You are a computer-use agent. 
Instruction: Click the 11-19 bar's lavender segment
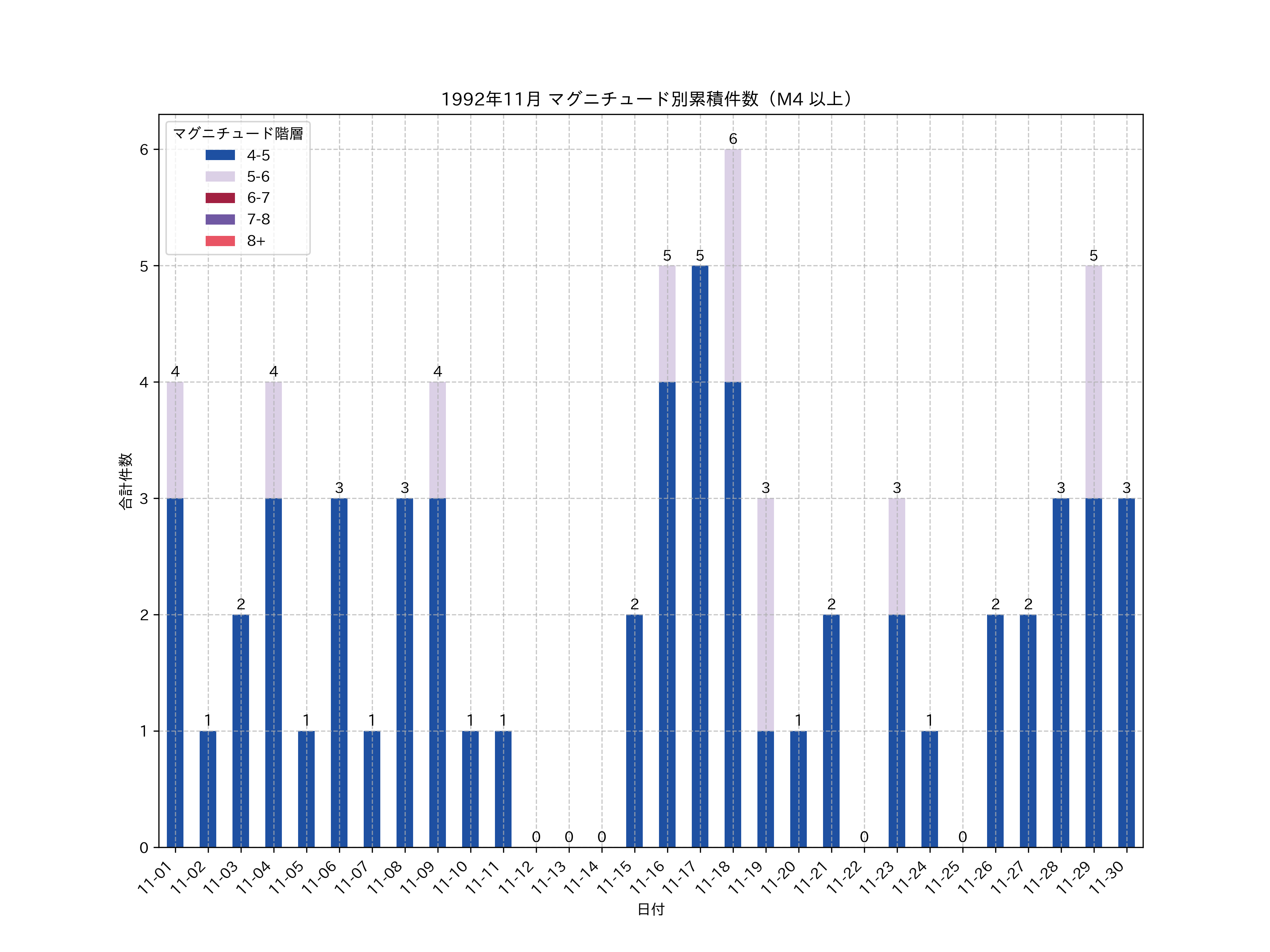[765, 614]
